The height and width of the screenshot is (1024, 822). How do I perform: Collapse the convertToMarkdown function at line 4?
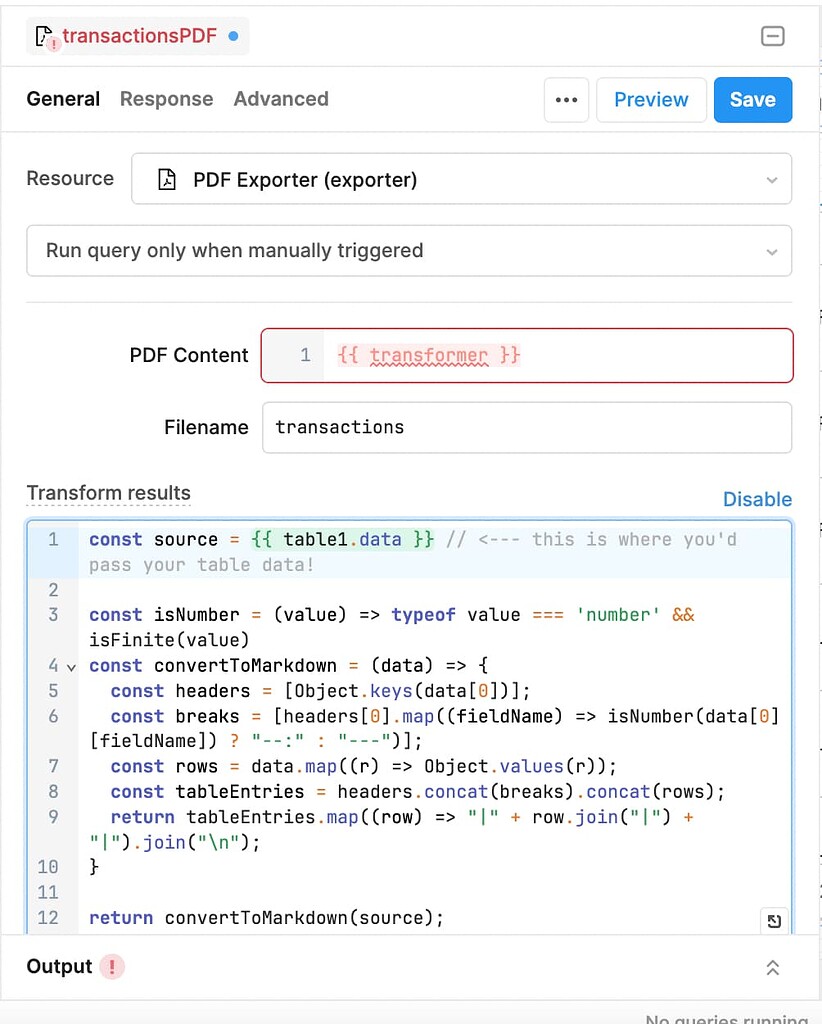point(69,665)
